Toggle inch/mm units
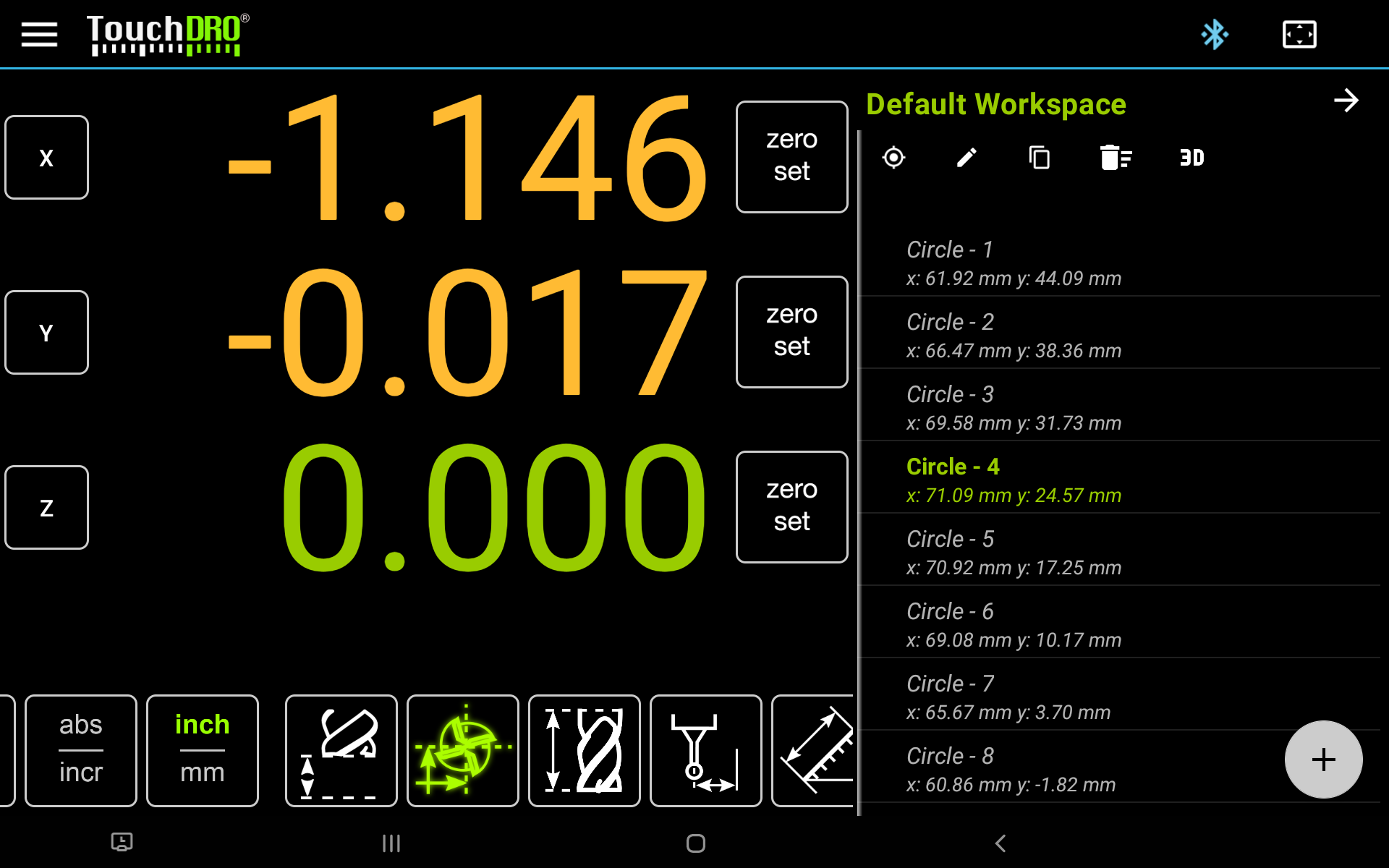The image size is (1389, 868). pos(203,750)
